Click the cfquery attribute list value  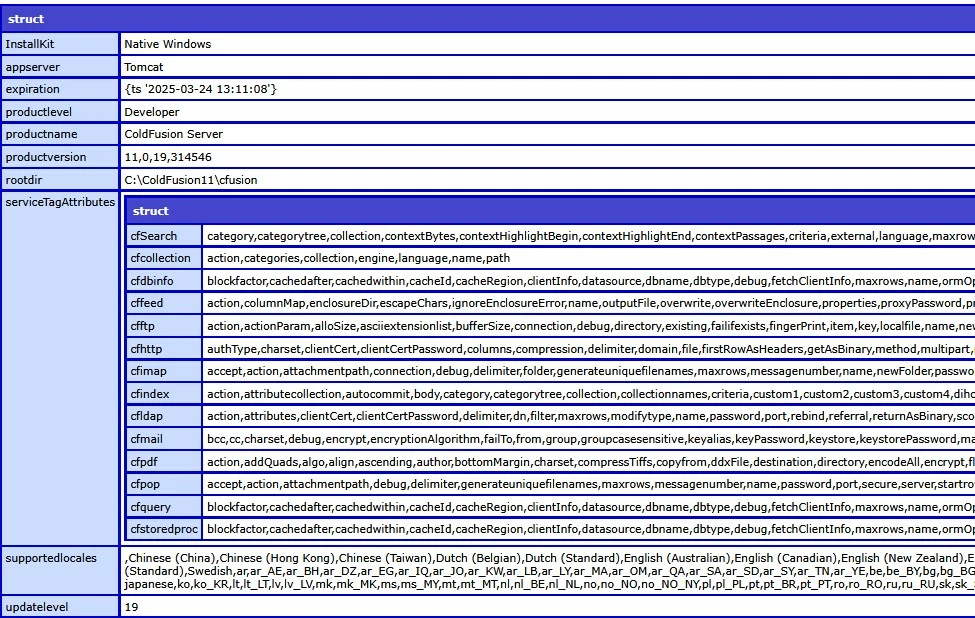[589, 507]
